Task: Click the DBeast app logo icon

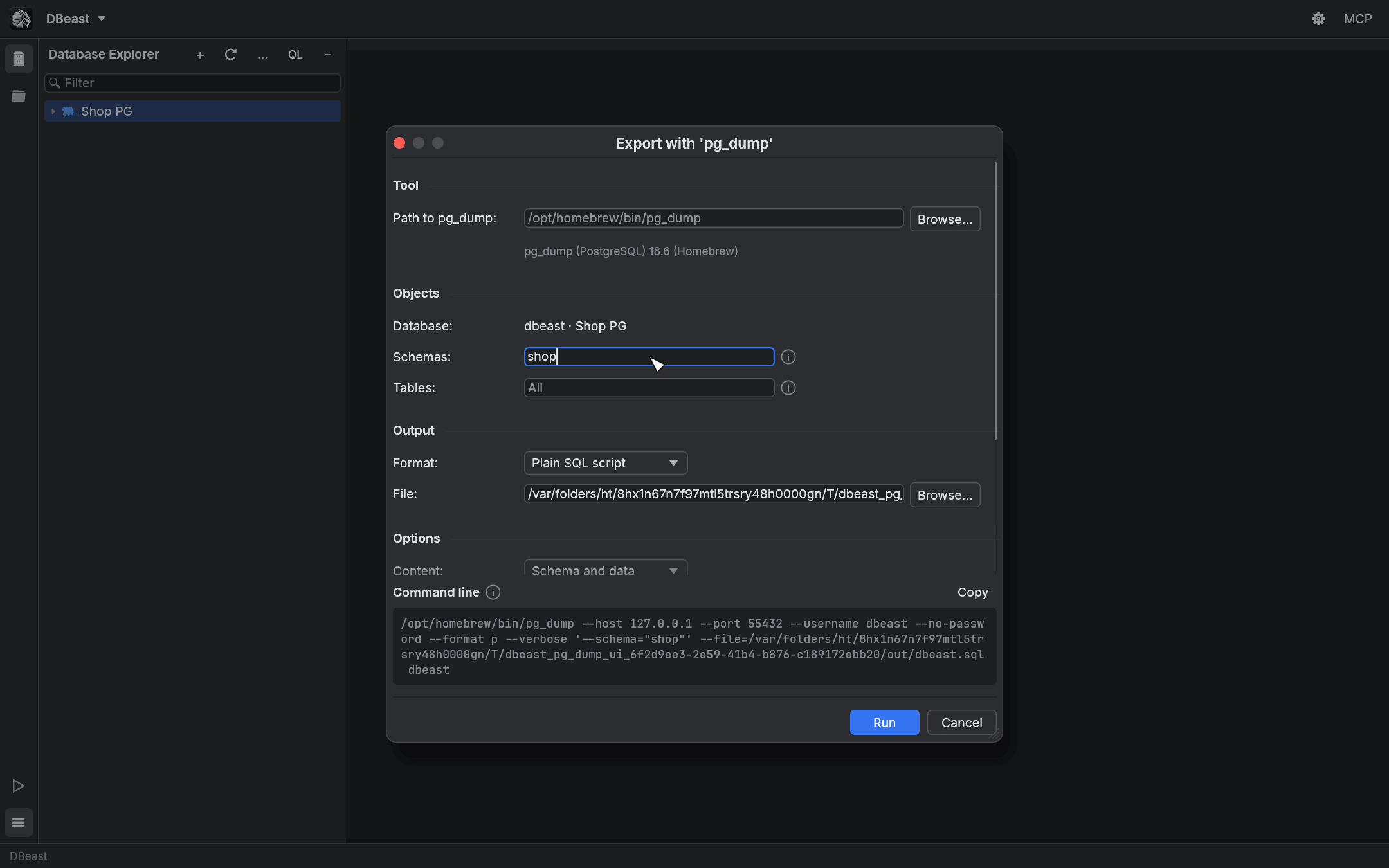Action: point(21,19)
